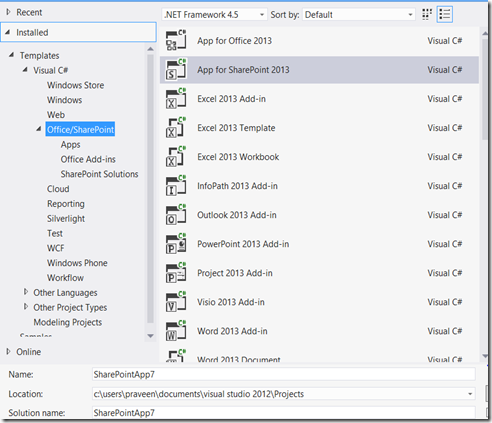Viewport: 492px width, 423px height.
Task: Click the Excel 2013 Template icon
Action: pyautogui.click(x=176, y=127)
